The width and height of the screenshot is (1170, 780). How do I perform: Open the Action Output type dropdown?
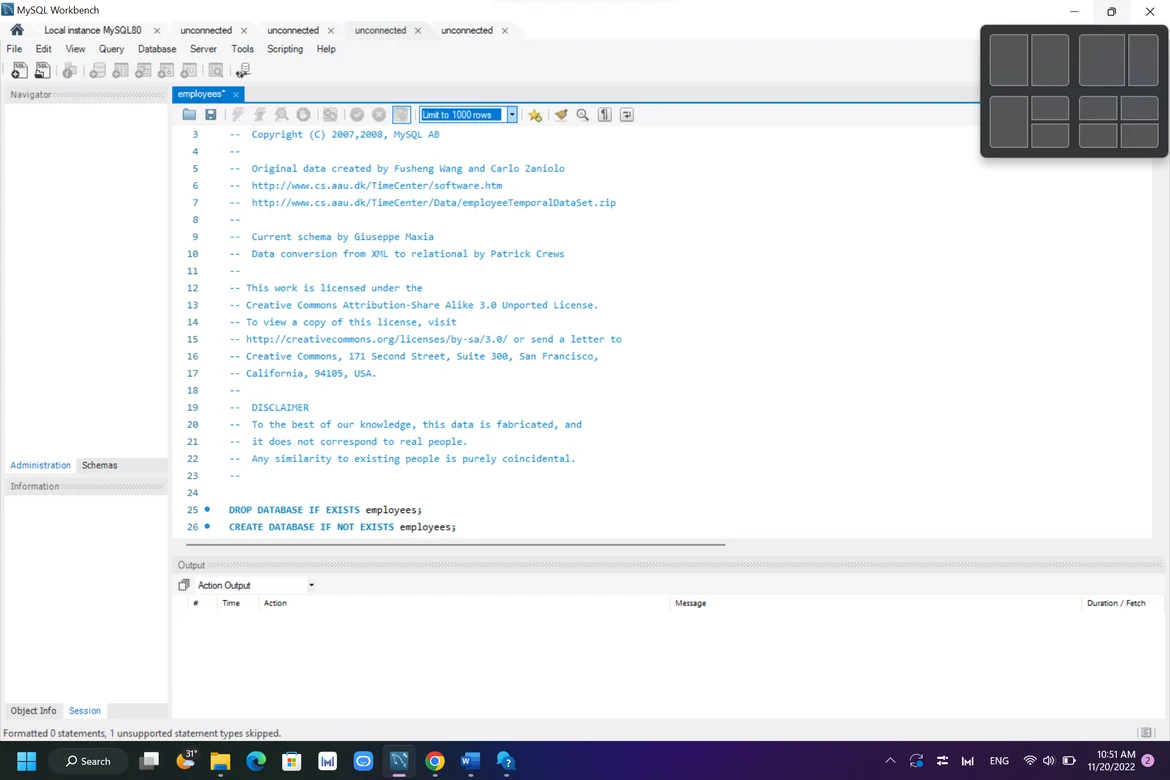pyautogui.click(x=311, y=585)
